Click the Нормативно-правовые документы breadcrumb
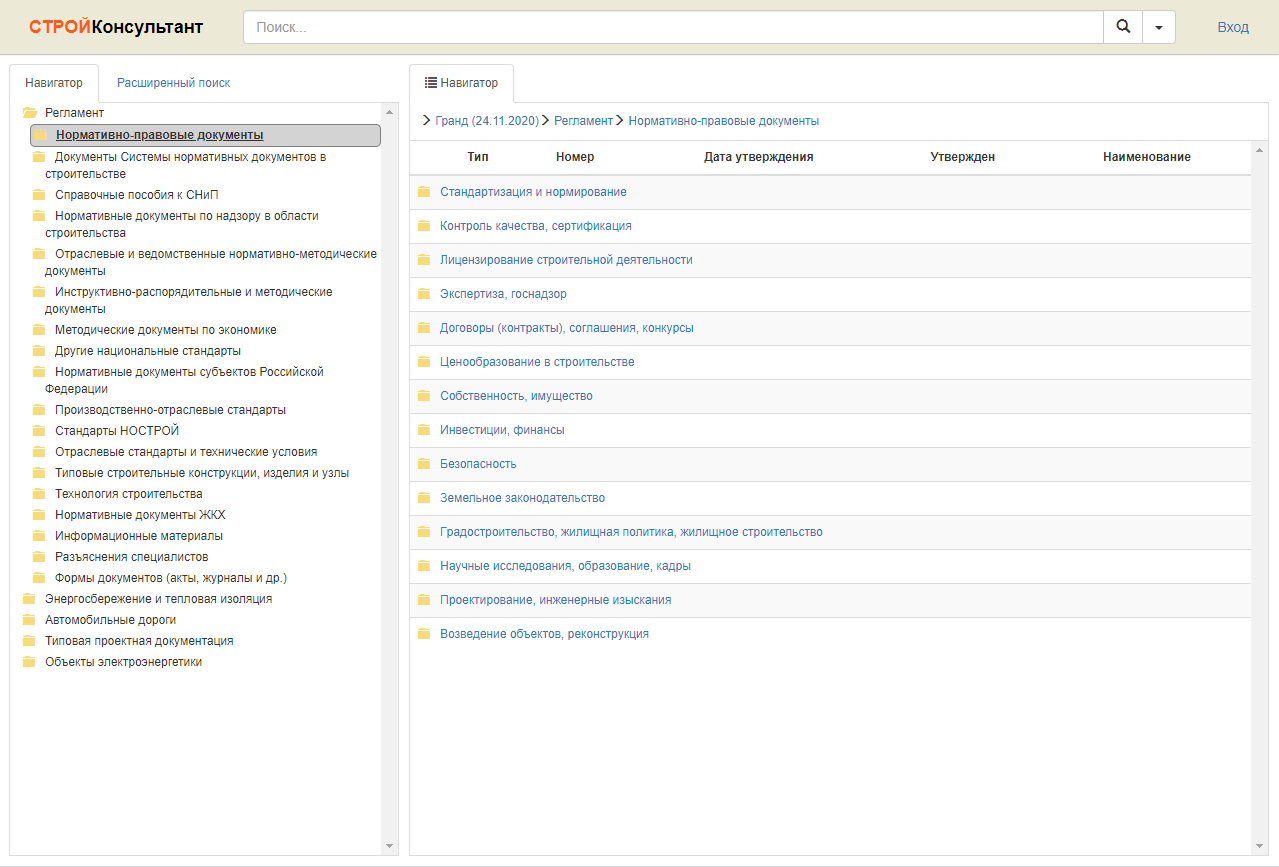Viewport: 1279px width, 867px height. [724, 121]
